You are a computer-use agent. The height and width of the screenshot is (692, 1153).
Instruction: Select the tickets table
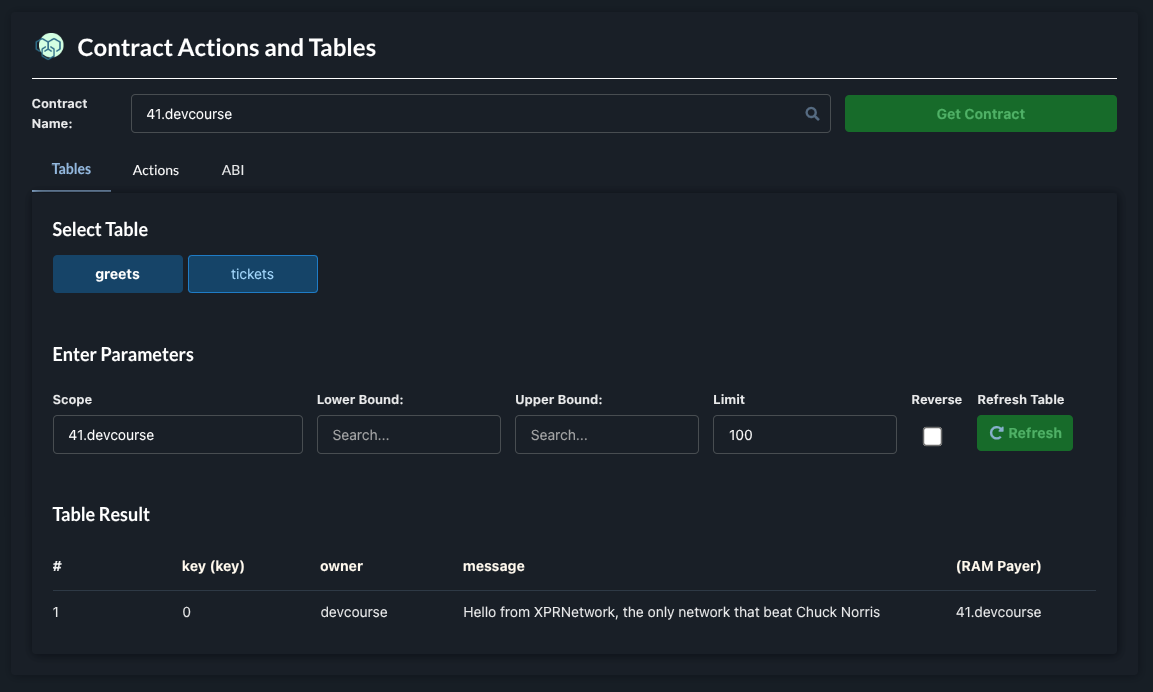point(252,274)
